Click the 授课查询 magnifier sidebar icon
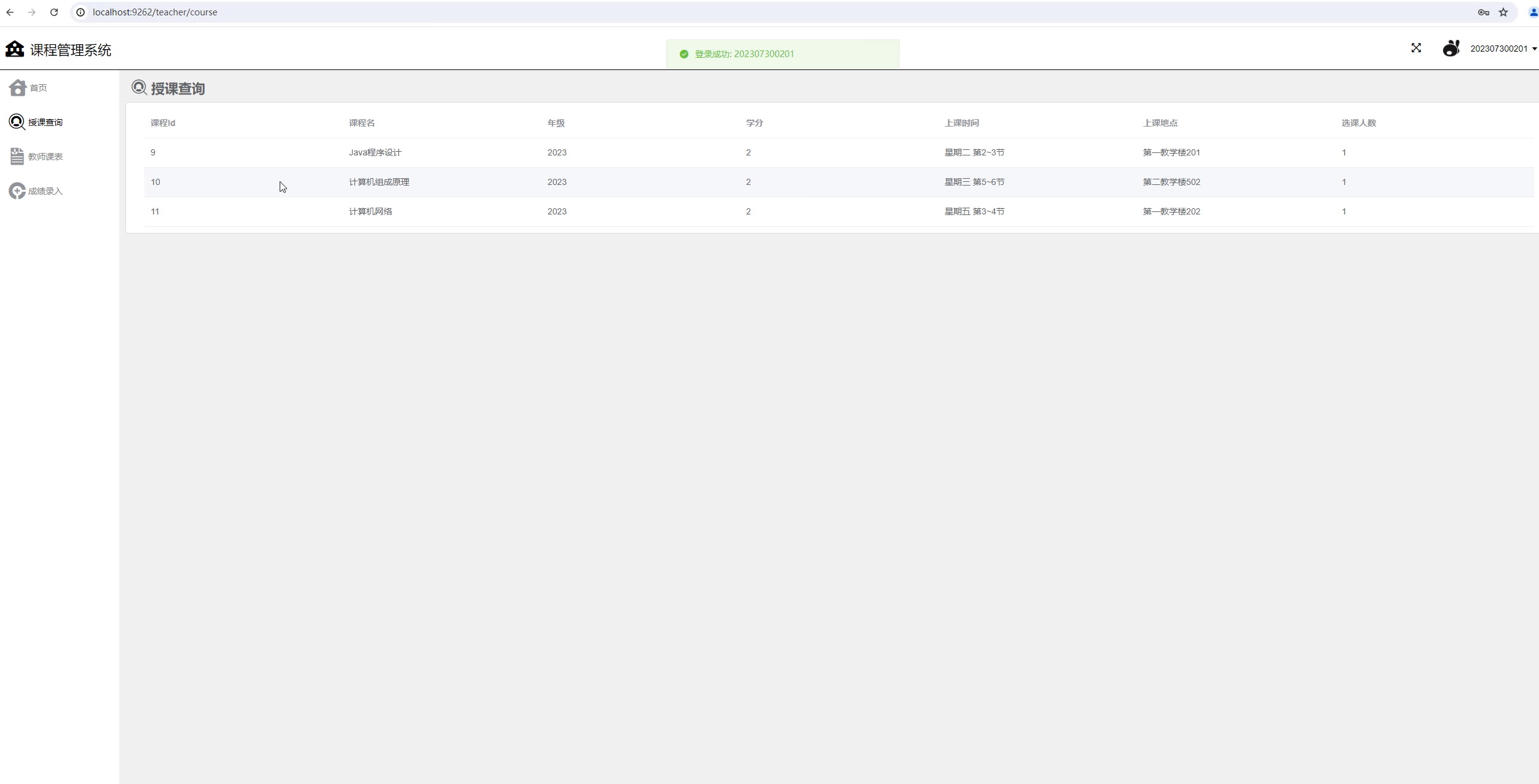1539x784 pixels. (x=17, y=122)
